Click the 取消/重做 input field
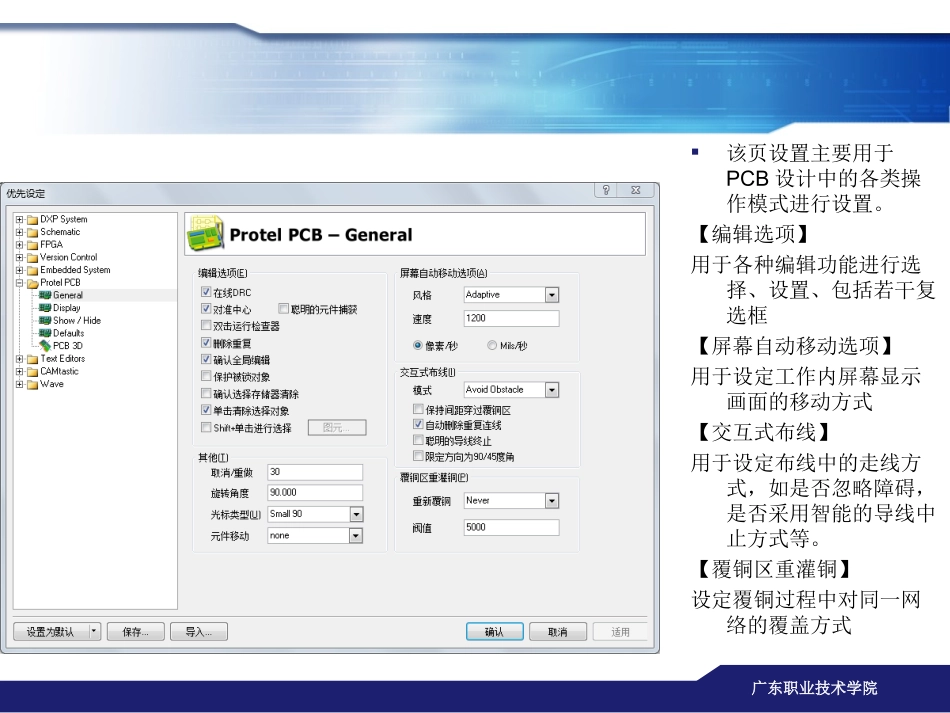 315,472
